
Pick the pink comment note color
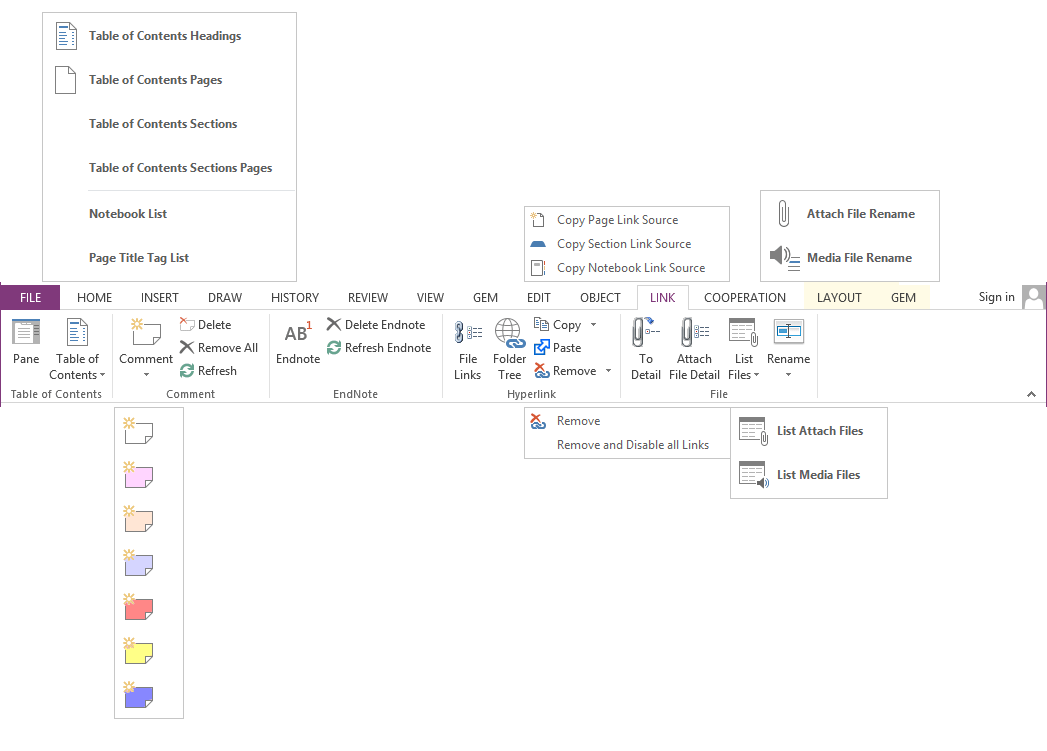point(139,475)
